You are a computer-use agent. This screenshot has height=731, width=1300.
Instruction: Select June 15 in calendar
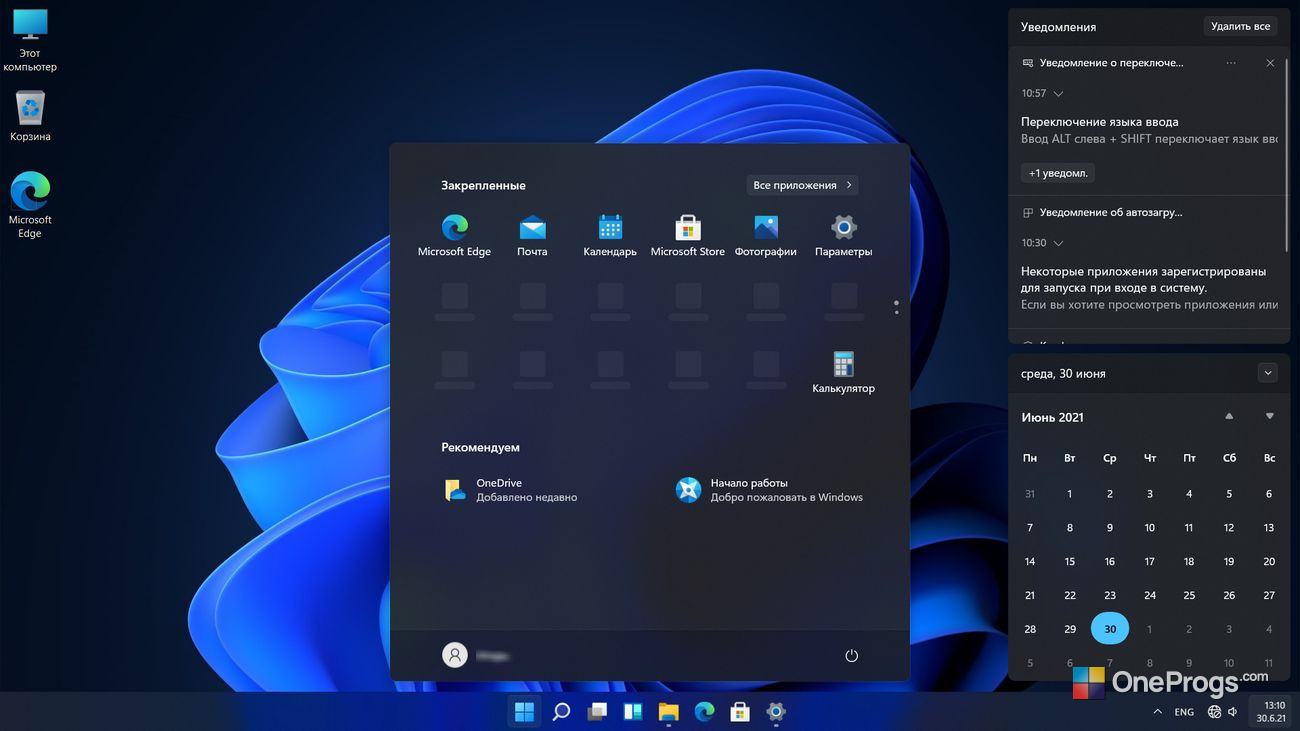click(x=1070, y=561)
